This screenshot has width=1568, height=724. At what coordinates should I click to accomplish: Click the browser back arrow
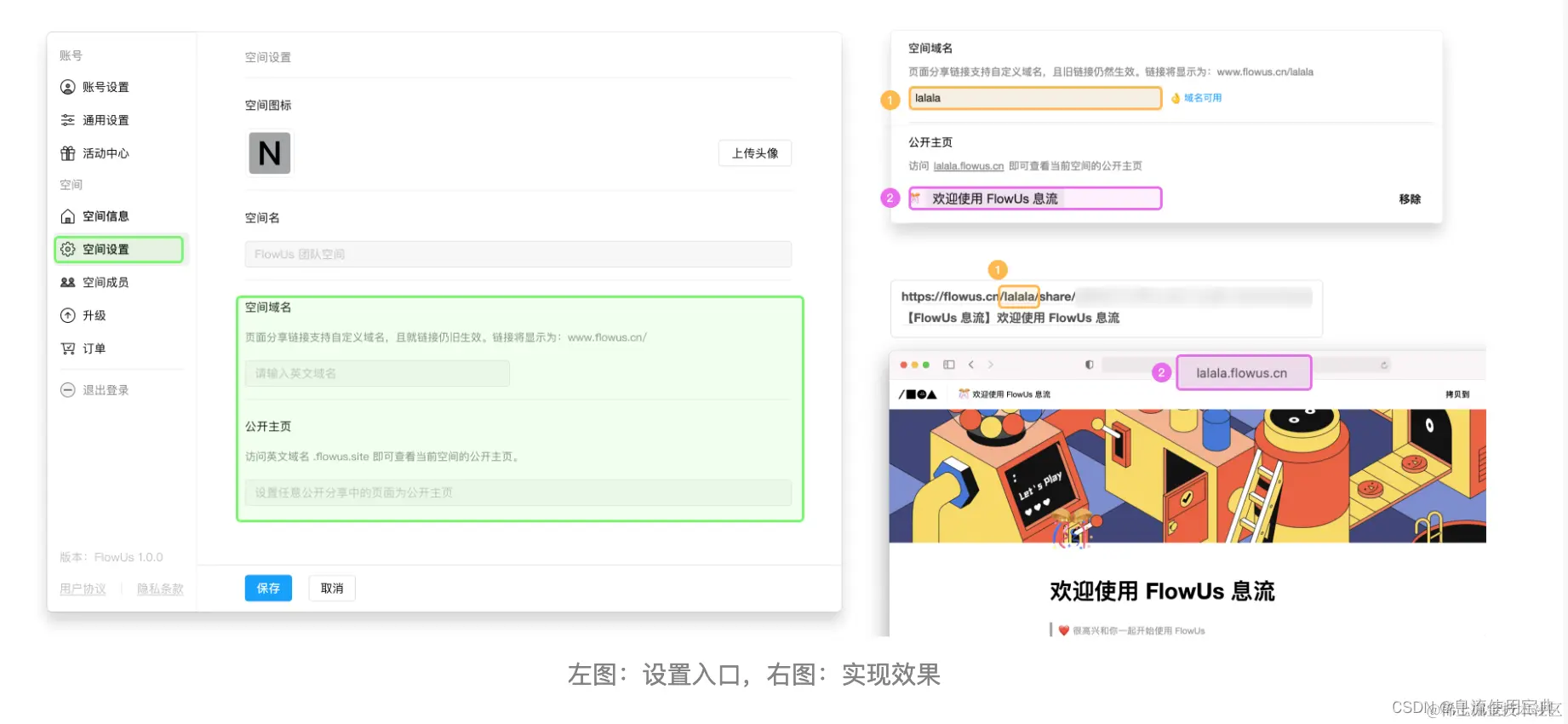[x=971, y=365]
